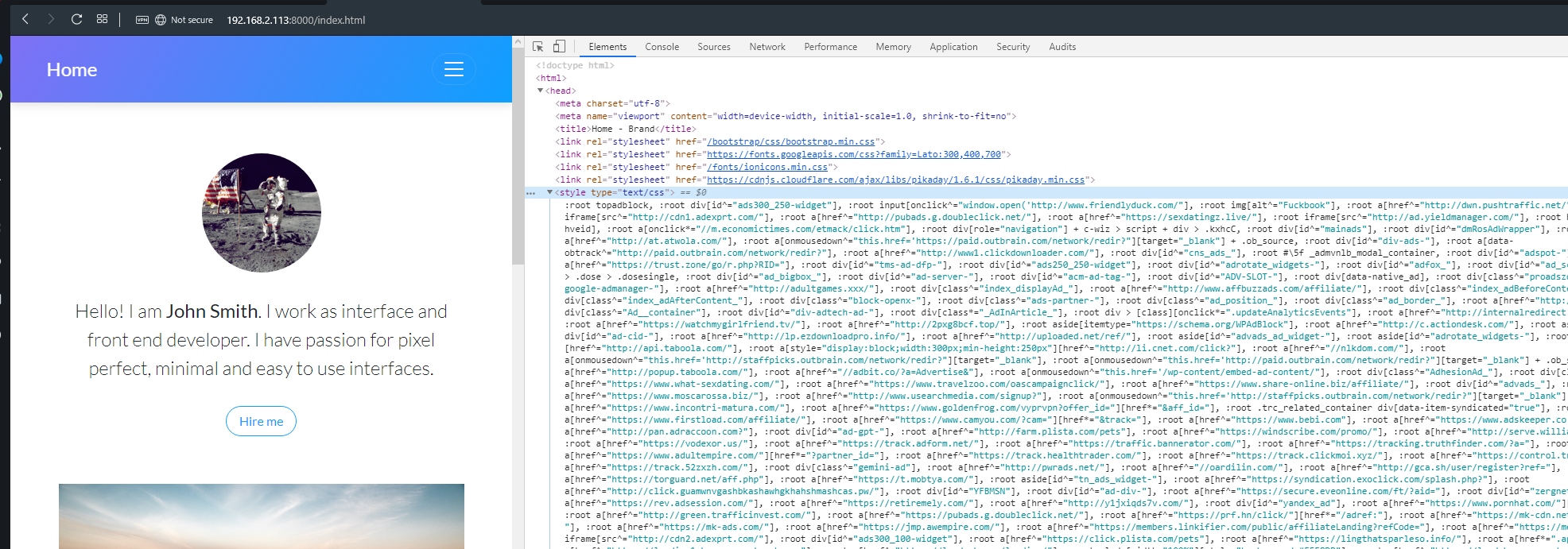The image size is (1568, 549).
Task: Click the "Not secure" label
Action: coord(192,20)
